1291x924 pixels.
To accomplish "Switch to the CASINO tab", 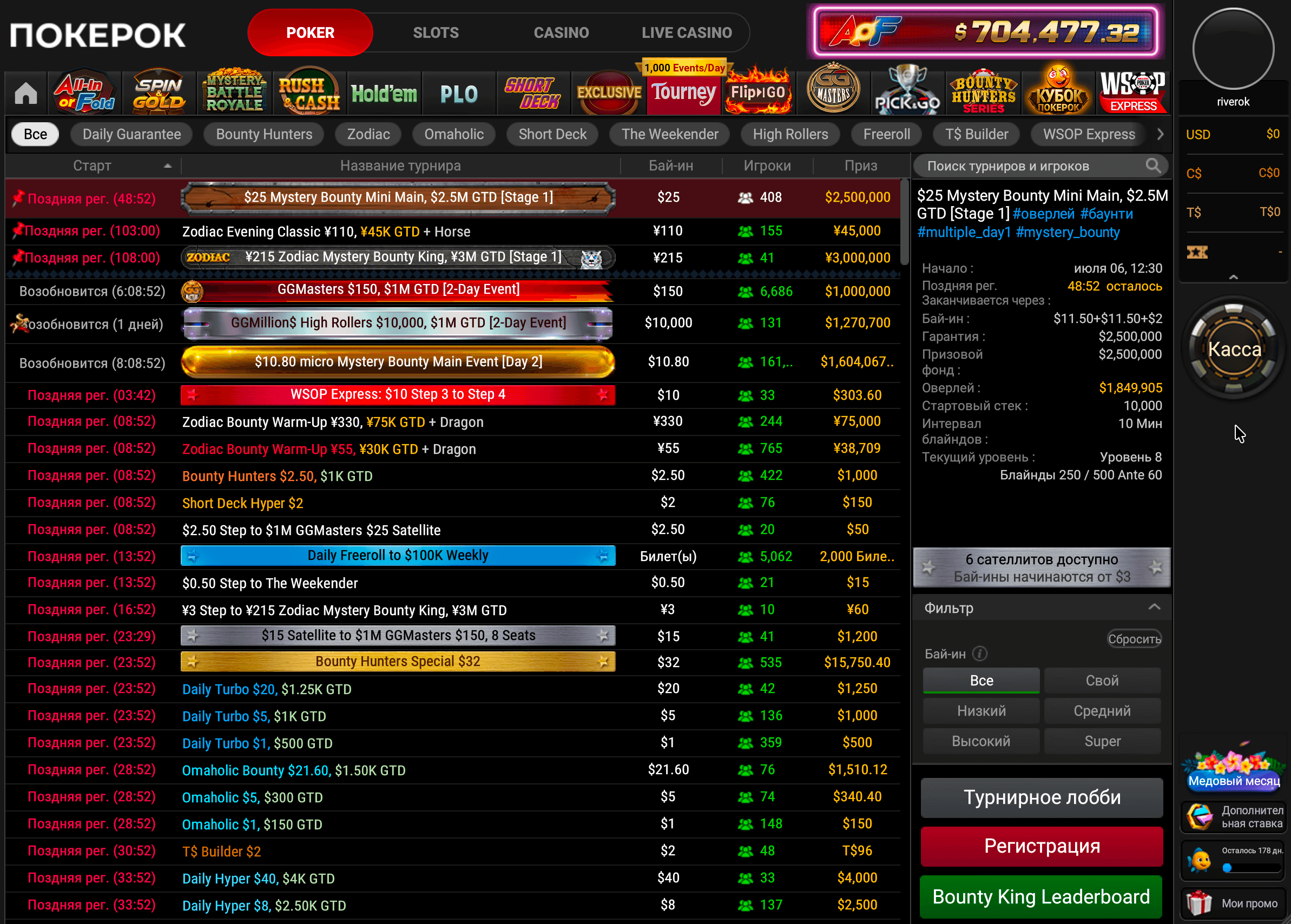I will [561, 32].
